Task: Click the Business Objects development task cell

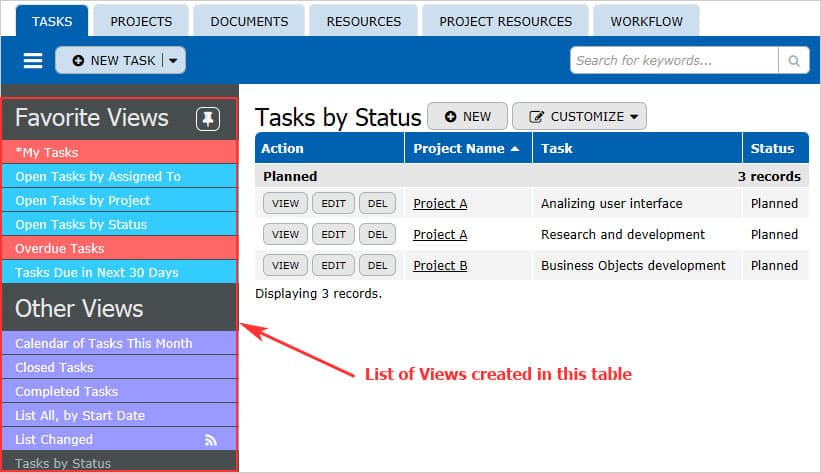Action: click(x=637, y=265)
